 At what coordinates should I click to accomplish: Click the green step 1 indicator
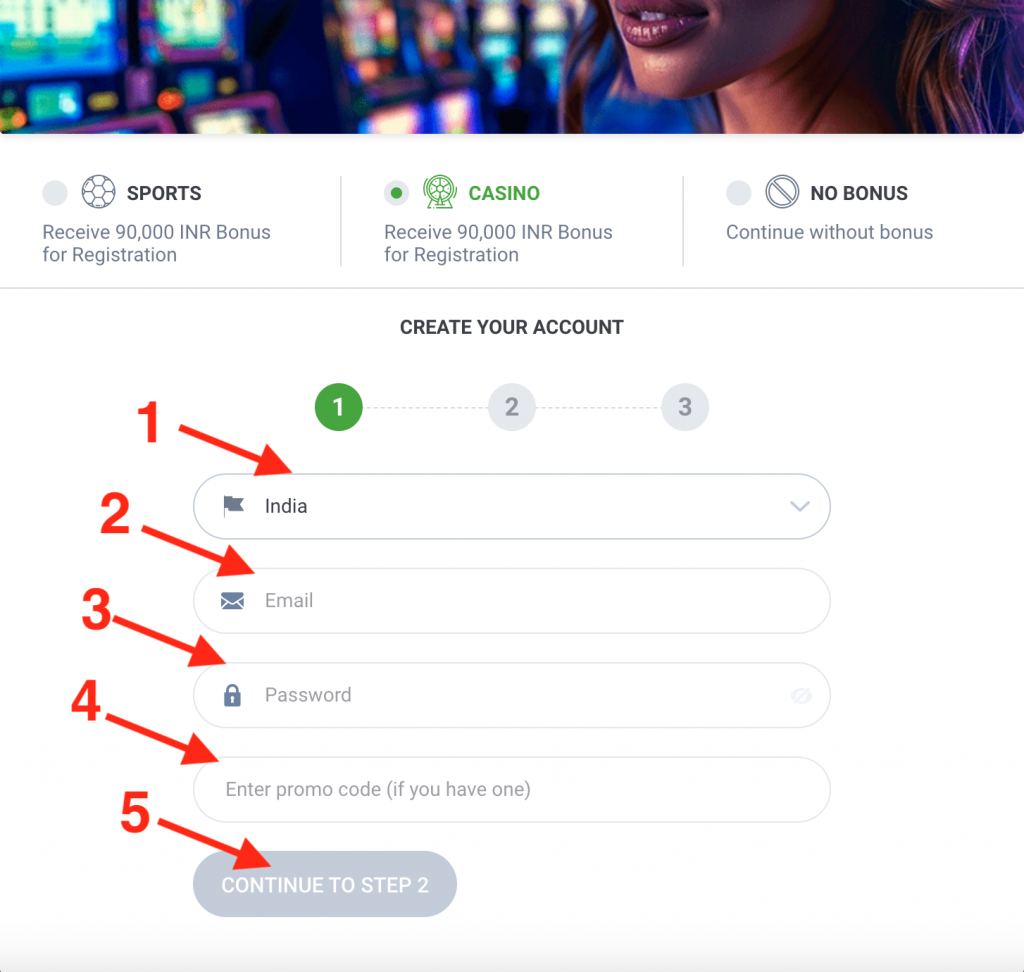coord(338,407)
